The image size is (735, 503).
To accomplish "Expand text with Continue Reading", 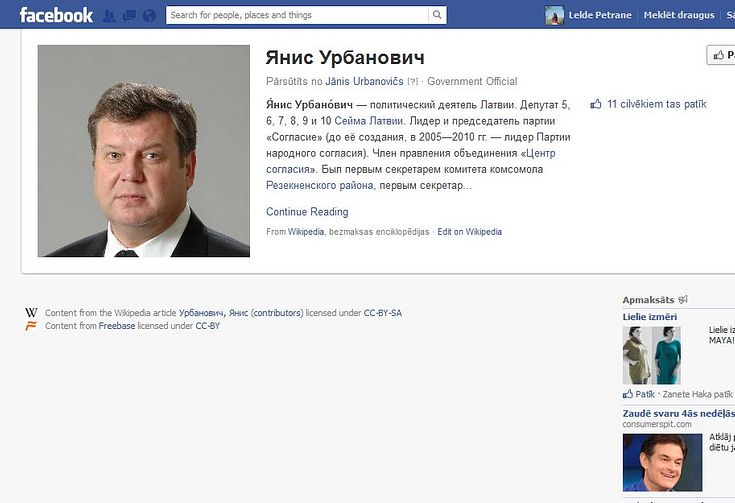I will coord(307,212).
